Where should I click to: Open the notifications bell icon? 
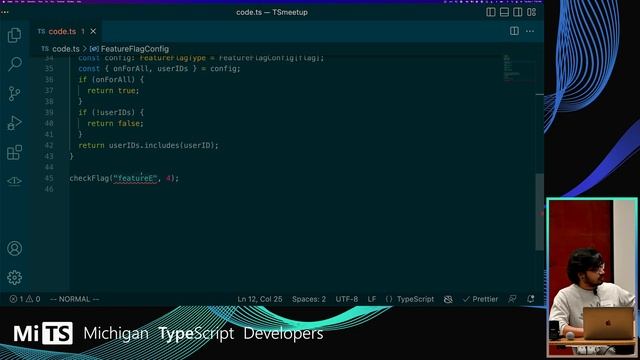[x=531, y=299]
